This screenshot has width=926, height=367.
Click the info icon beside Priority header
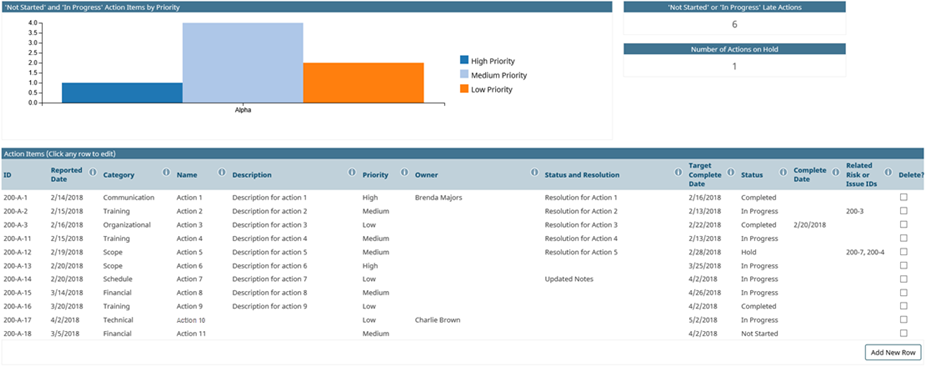pyautogui.click(x=405, y=172)
